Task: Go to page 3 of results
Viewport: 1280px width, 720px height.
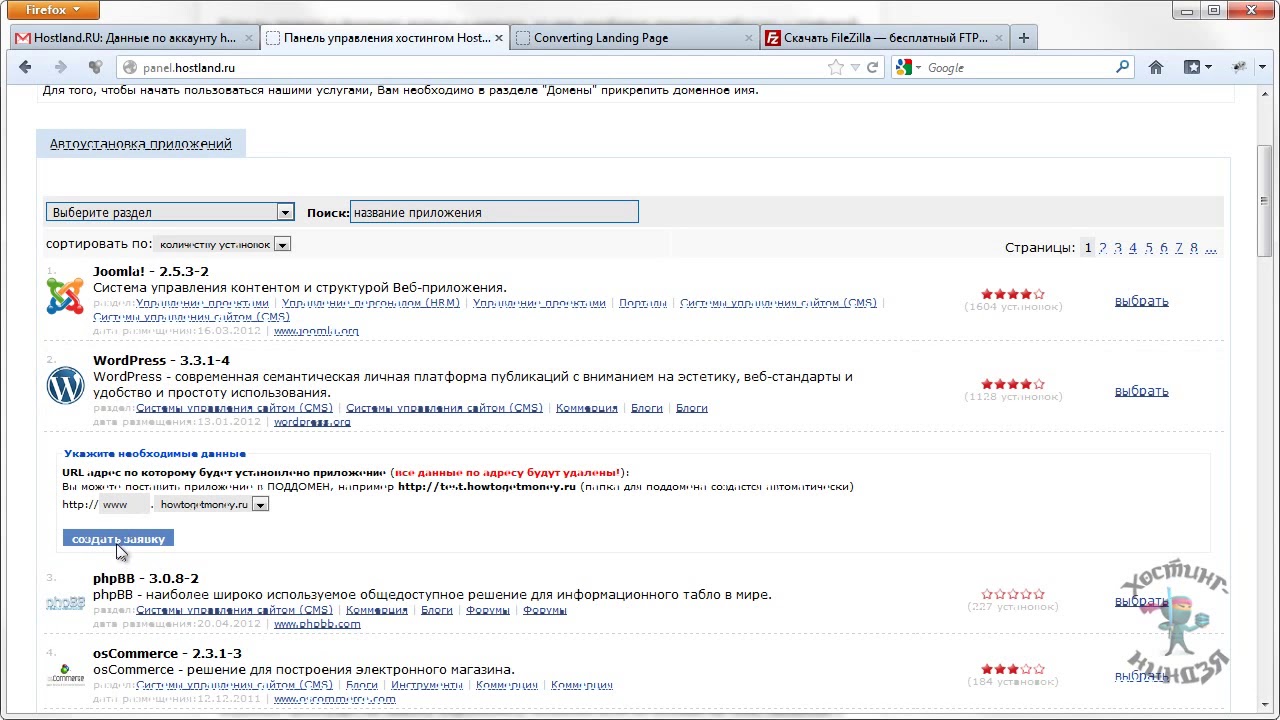Action: 1118,248
